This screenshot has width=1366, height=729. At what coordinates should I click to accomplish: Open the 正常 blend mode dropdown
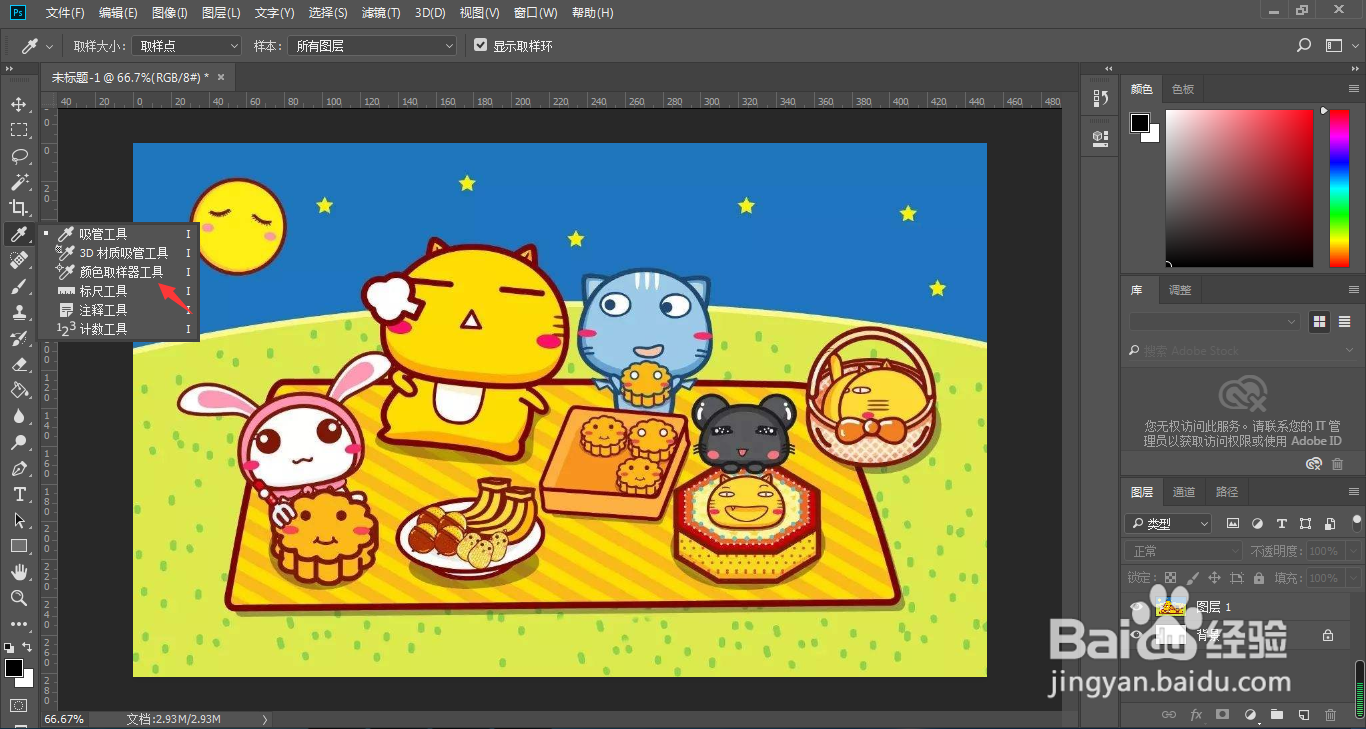(1184, 551)
